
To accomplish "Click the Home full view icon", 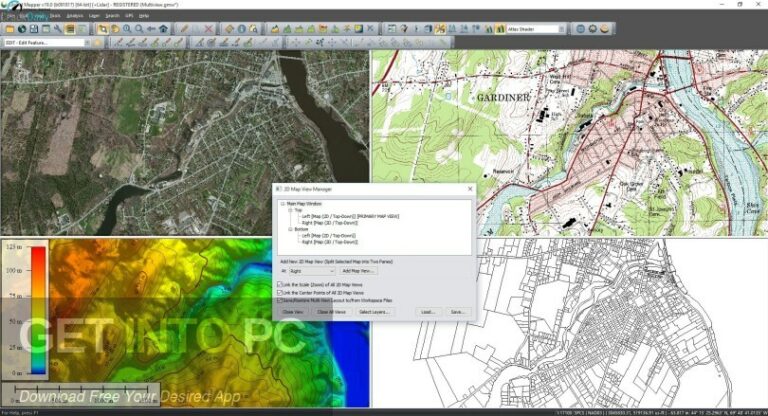I will click(x=163, y=29).
